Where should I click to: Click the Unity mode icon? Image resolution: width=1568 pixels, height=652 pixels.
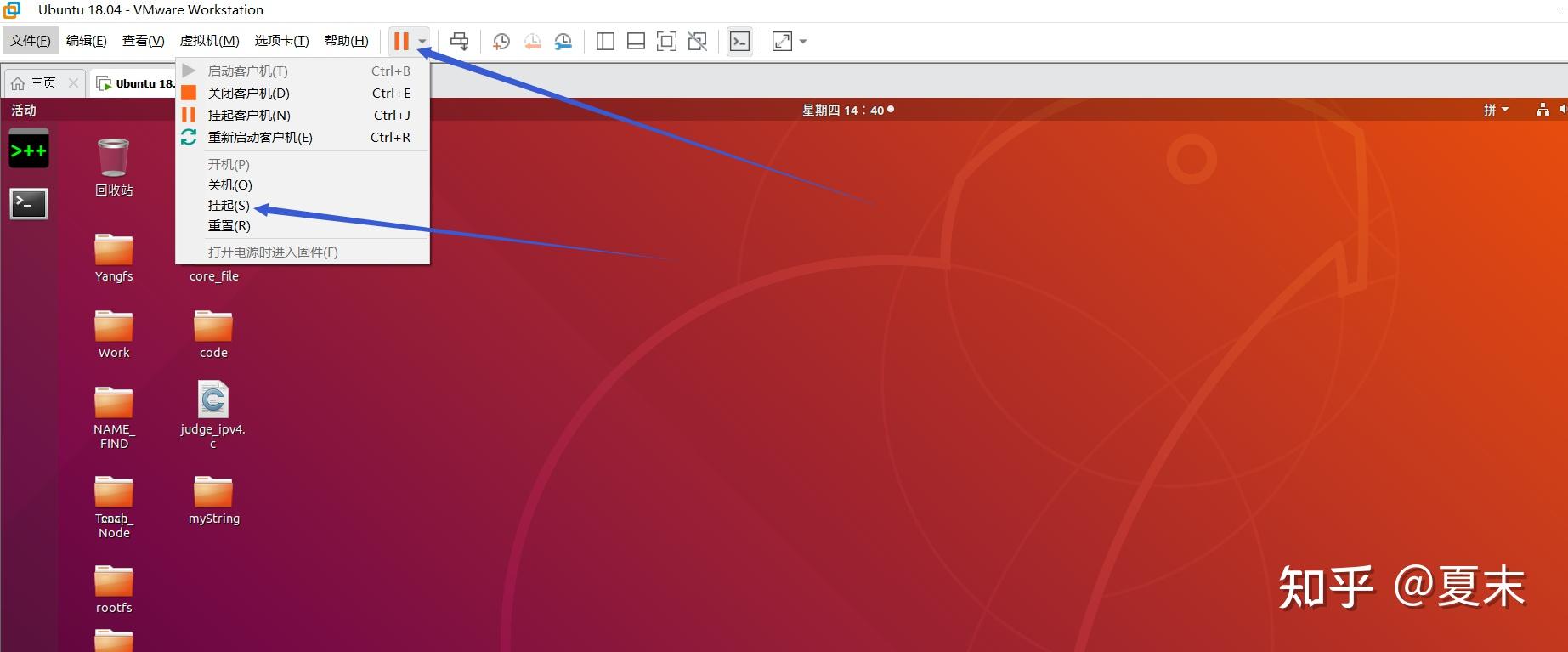[698, 41]
